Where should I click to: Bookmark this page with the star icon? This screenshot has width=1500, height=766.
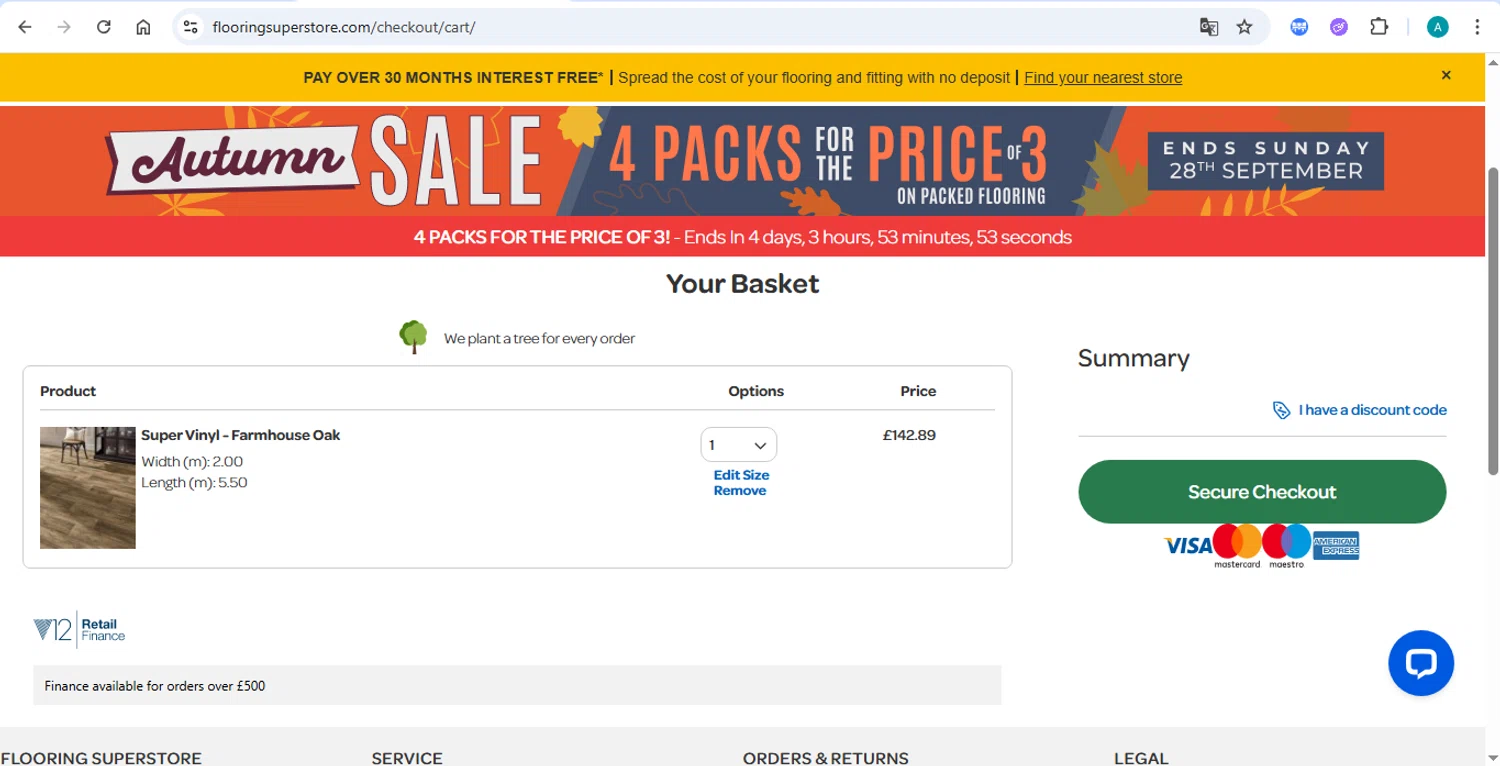click(x=1244, y=27)
